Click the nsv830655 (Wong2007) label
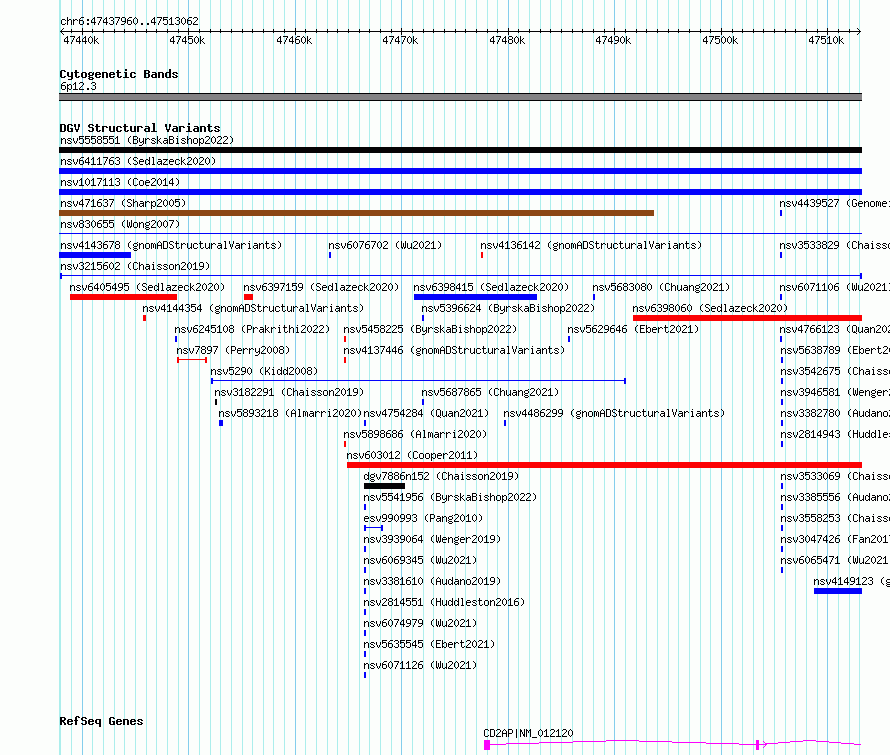 [120, 224]
